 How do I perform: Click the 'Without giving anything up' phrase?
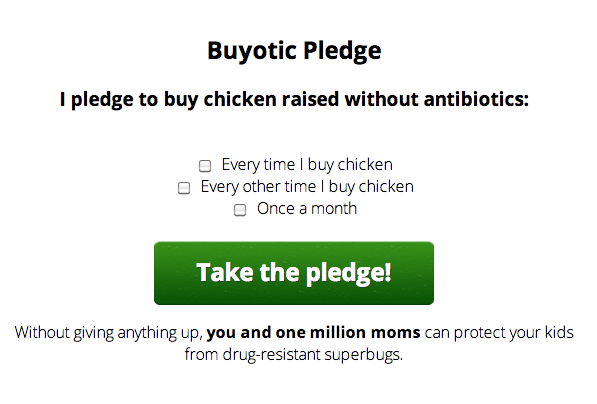click(109, 333)
